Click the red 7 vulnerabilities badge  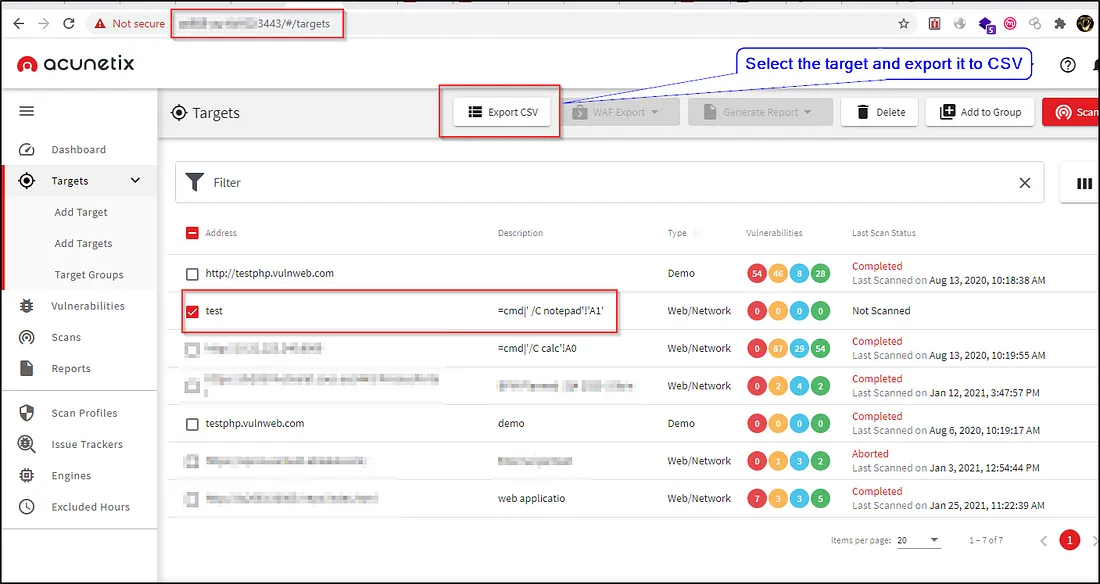click(757, 499)
